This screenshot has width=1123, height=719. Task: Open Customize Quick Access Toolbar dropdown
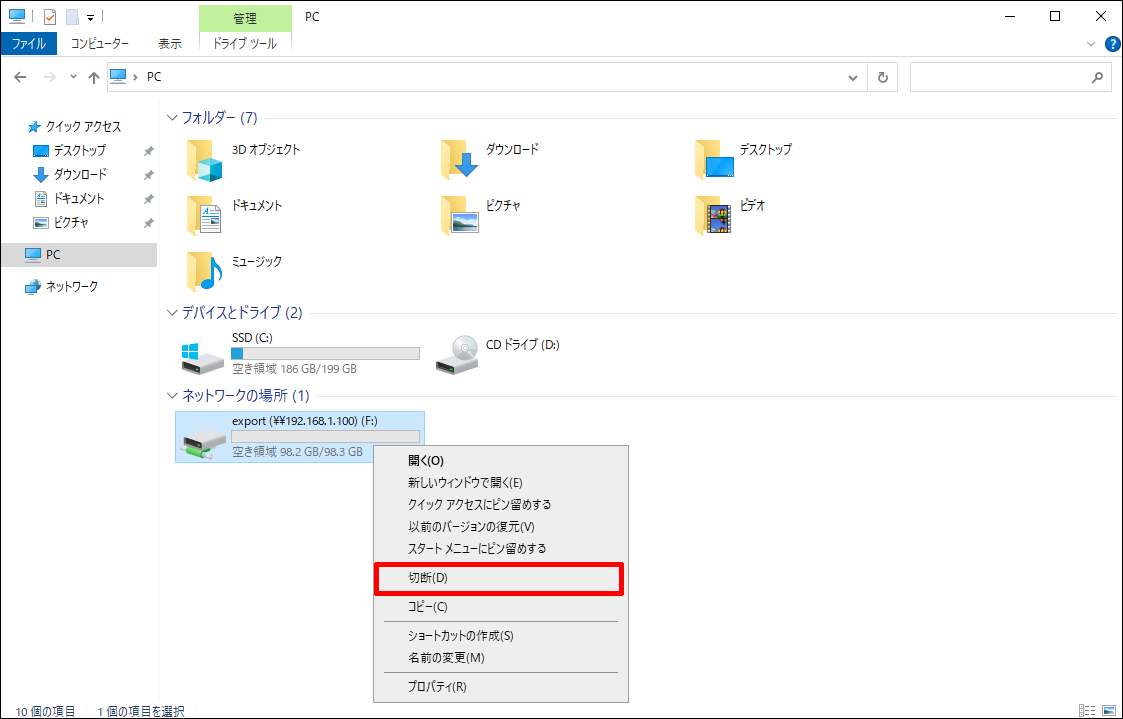(x=90, y=17)
